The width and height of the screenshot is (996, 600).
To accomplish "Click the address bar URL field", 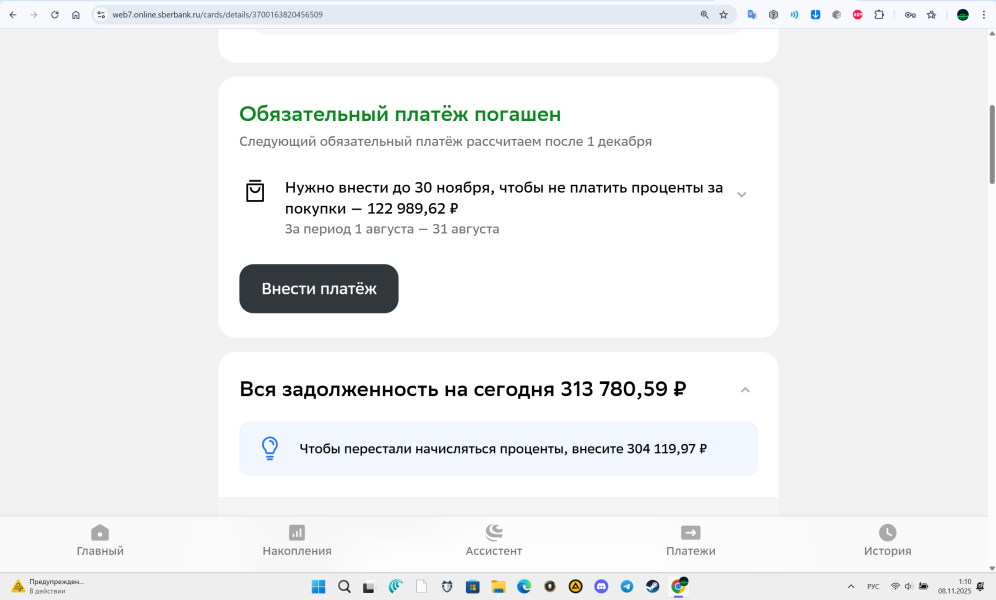I will point(400,15).
